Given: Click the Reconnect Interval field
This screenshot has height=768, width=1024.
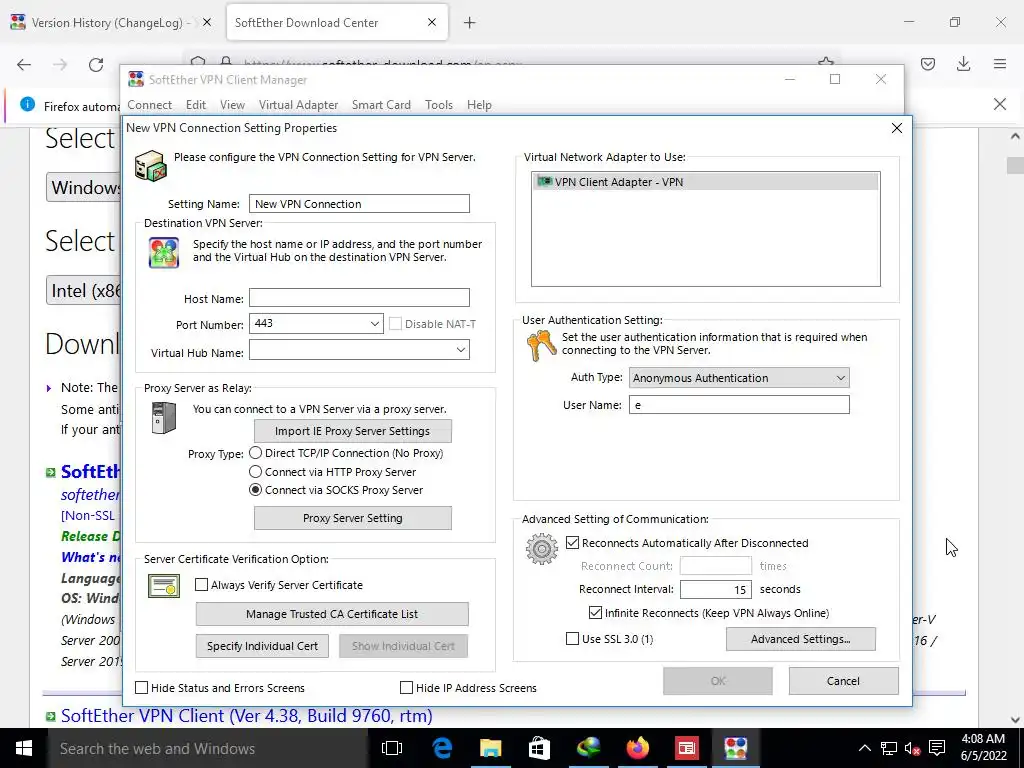Looking at the screenshot, I should 716,589.
